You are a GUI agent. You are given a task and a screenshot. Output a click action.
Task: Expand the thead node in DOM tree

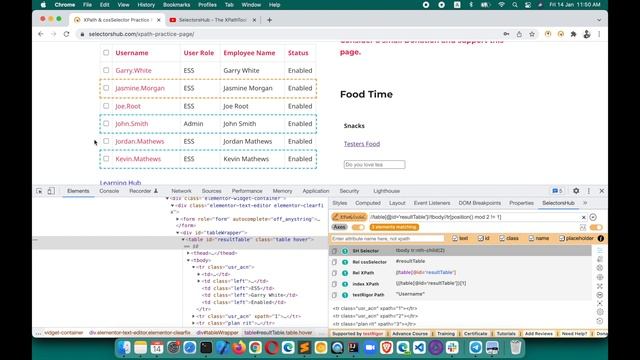click(188, 253)
